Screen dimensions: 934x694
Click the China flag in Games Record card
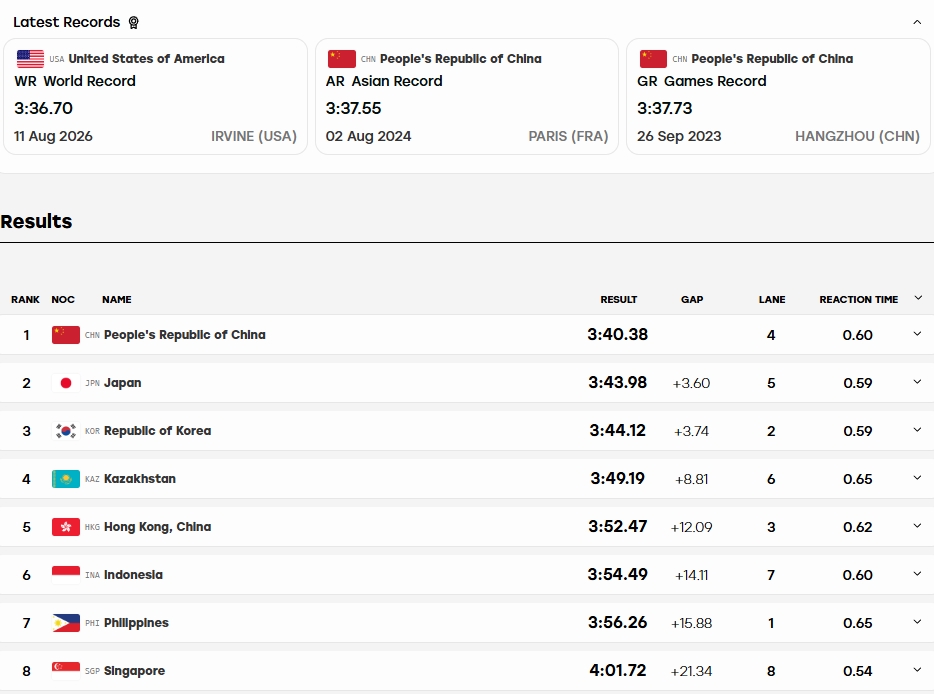(x=653, y=59)
